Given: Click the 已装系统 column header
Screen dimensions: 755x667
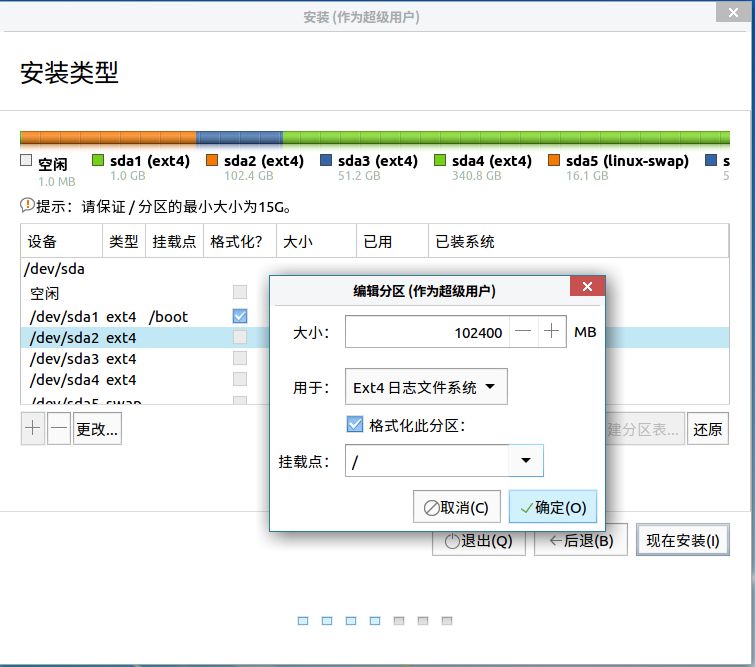Looking at the screenshot, I should click(x=578, y=241).
